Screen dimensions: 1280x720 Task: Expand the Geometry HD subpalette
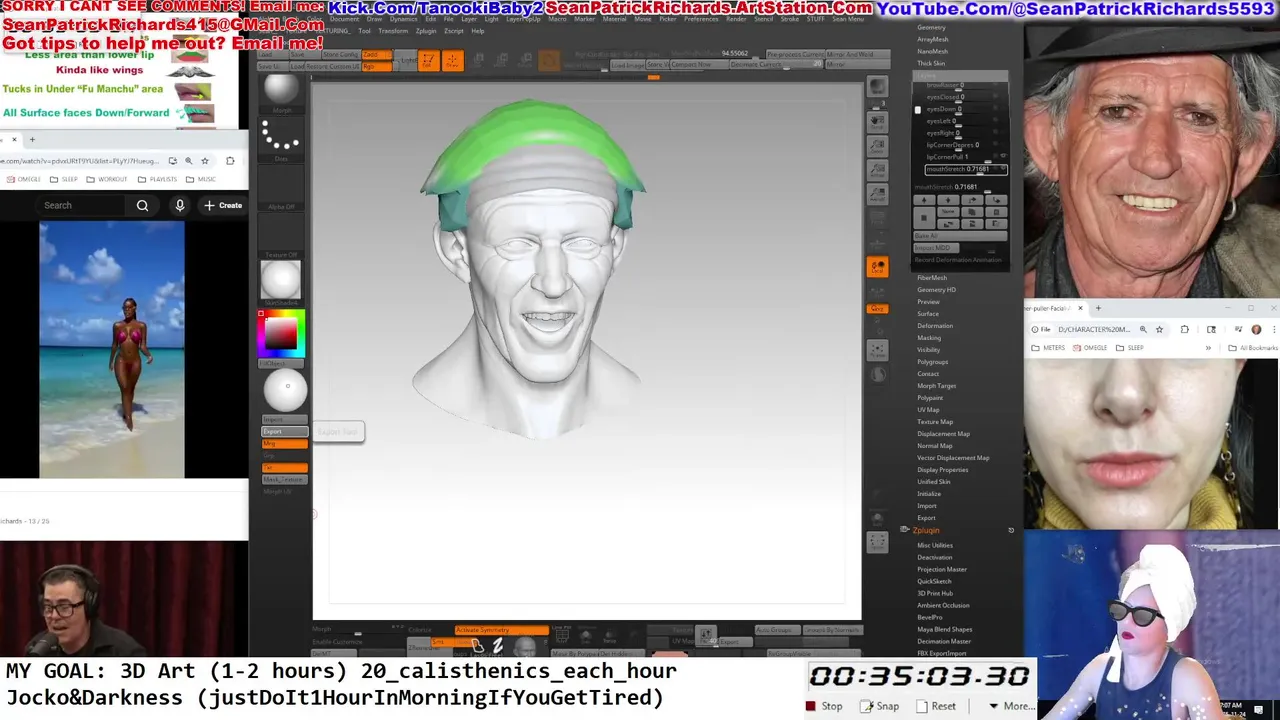(x=936, y=290)
